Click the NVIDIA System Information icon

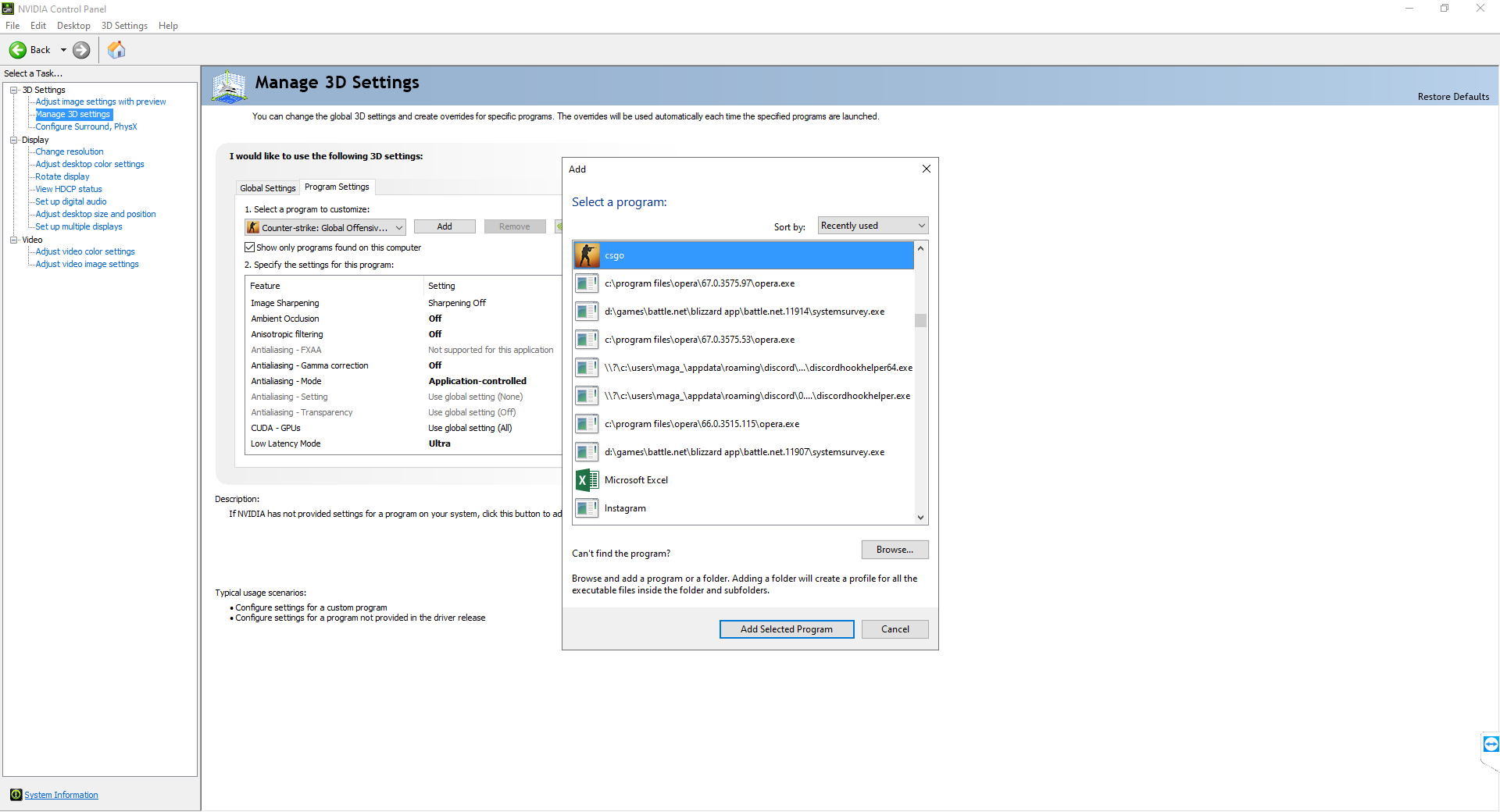pos(16,795)
